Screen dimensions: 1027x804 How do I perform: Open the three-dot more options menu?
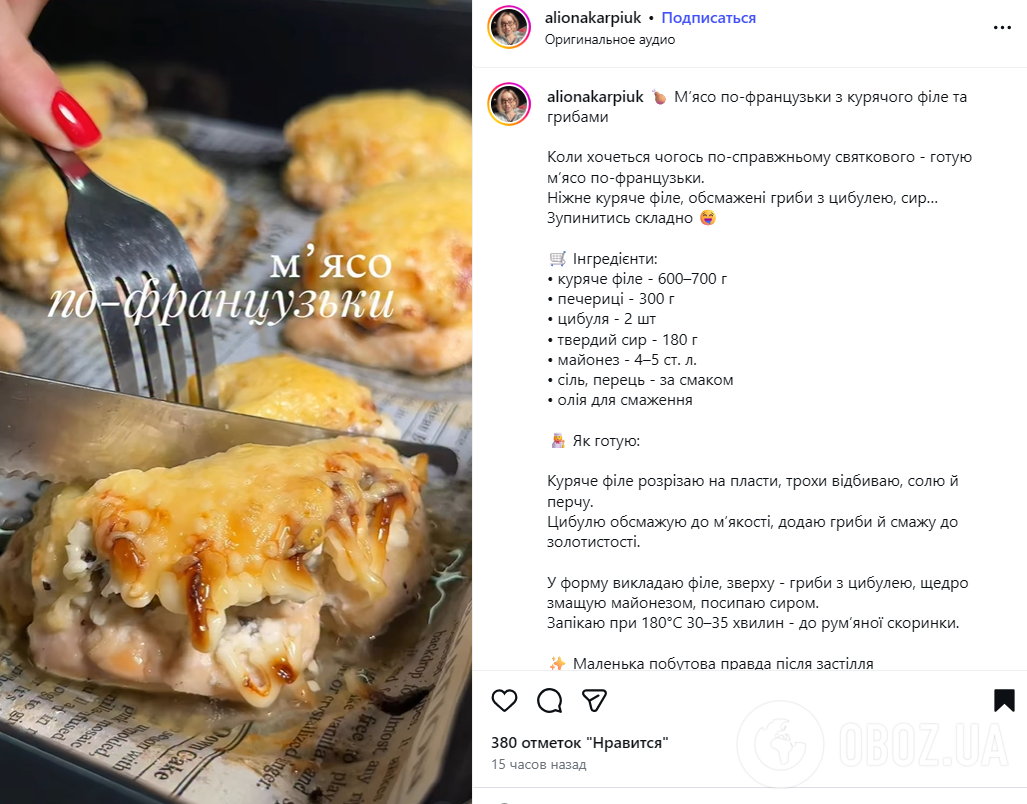coord(1002,27)
